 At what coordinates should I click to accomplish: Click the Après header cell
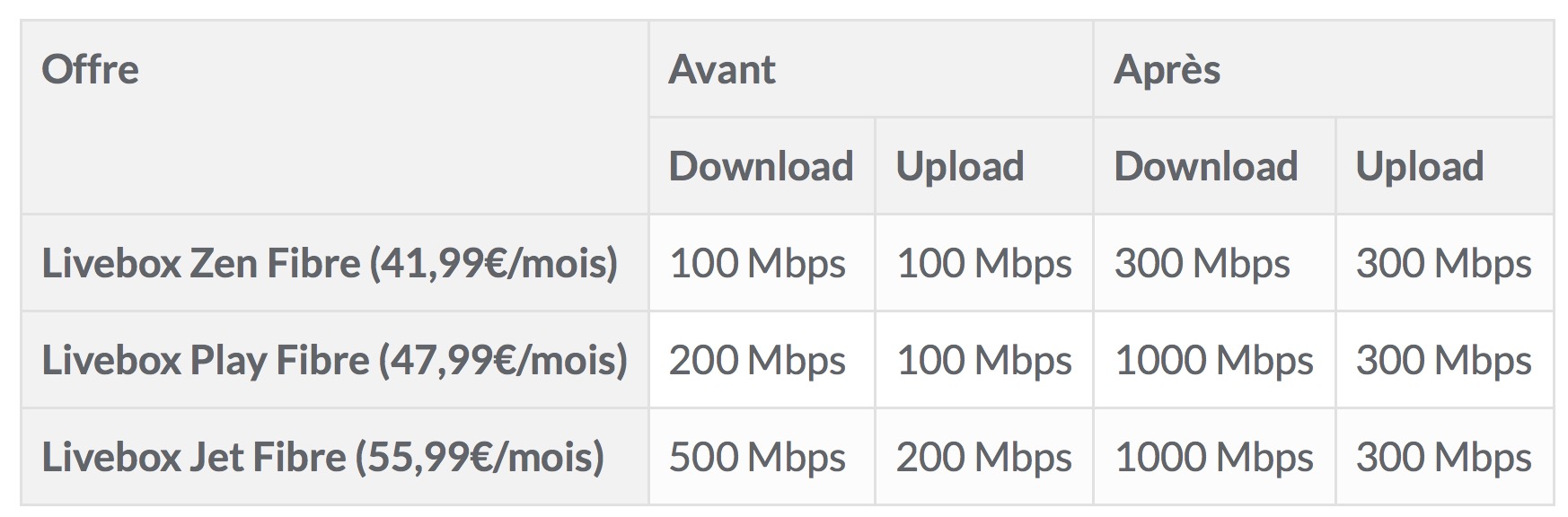[x=1167, y=70]
